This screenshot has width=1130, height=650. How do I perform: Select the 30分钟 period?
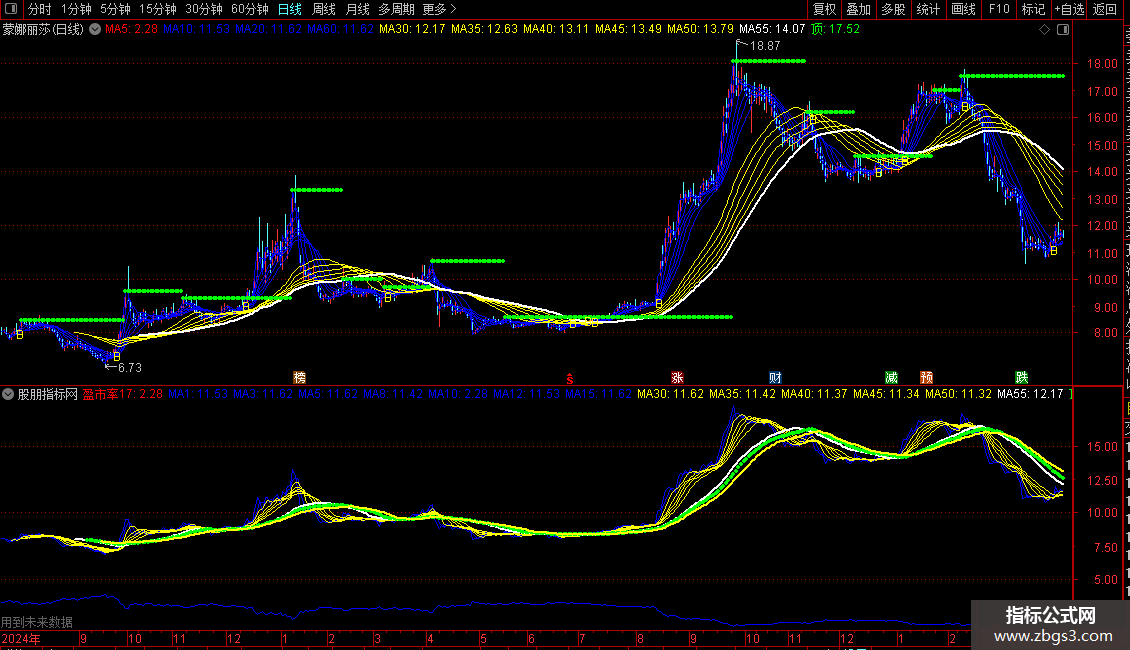(203, 9)
